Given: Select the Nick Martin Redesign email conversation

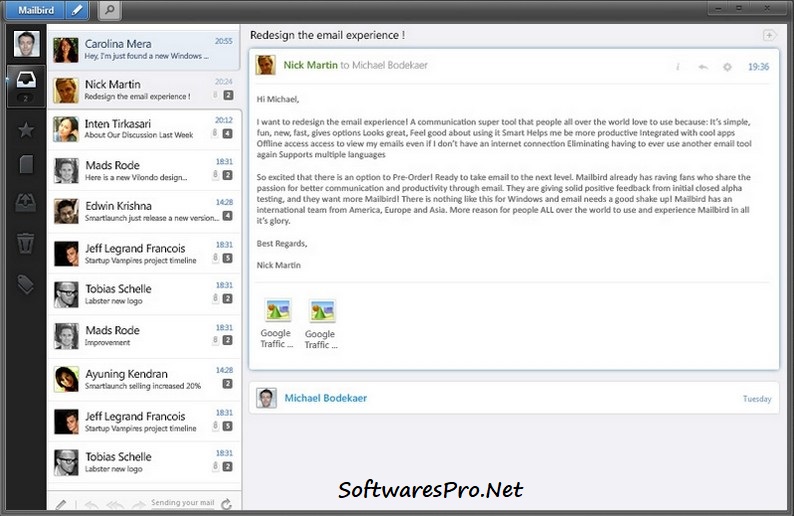Looking at the screenshot, I should click(x=144, y=90).
